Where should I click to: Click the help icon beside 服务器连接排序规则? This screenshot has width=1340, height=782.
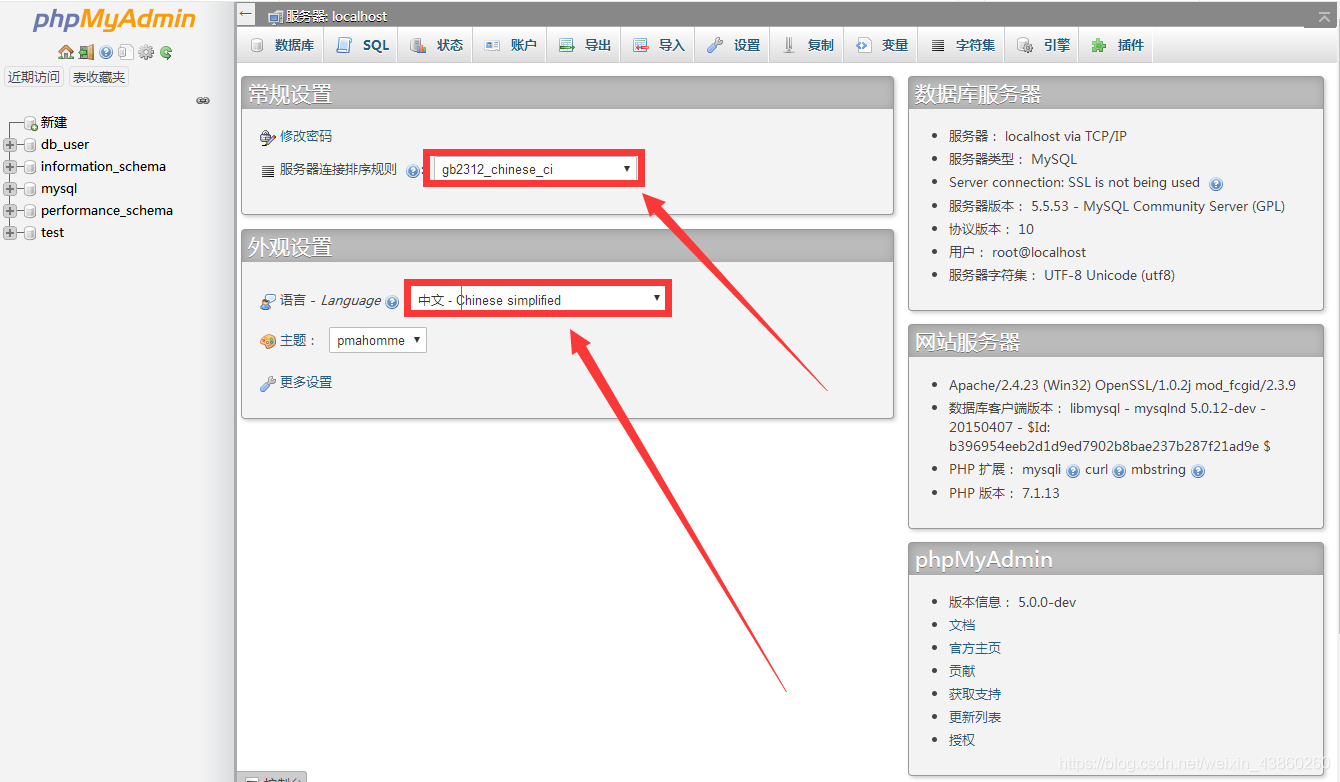413,171
